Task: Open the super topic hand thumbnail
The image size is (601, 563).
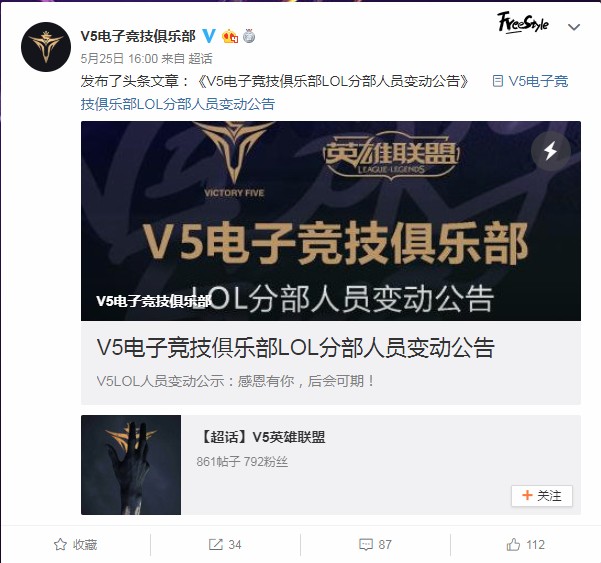Action: point(131,465)
